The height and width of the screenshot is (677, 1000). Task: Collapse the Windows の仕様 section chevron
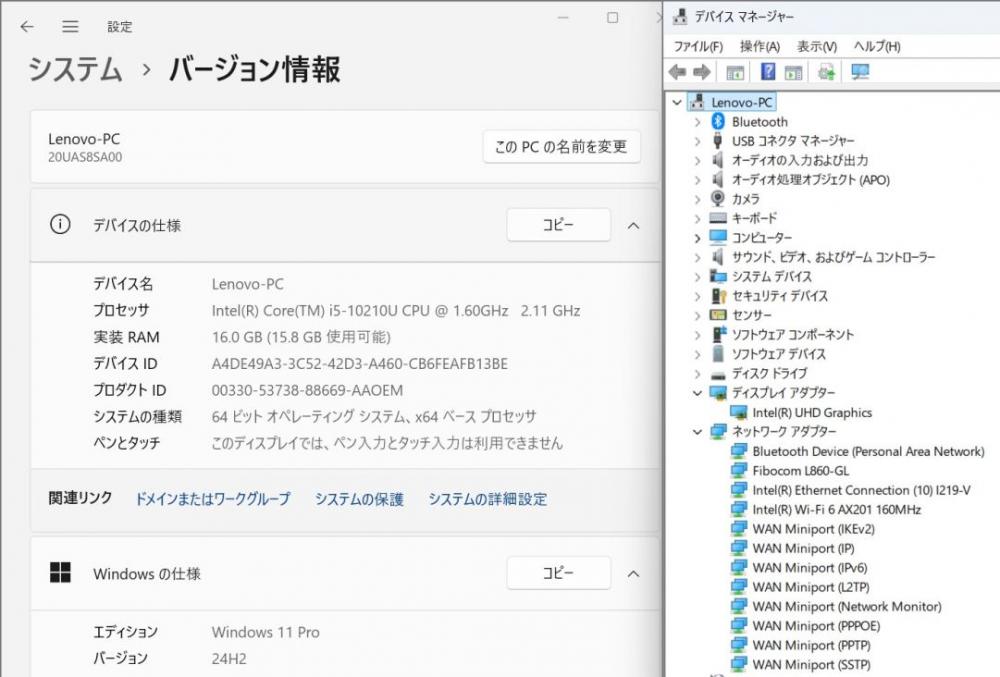click(x=633, y=574)
